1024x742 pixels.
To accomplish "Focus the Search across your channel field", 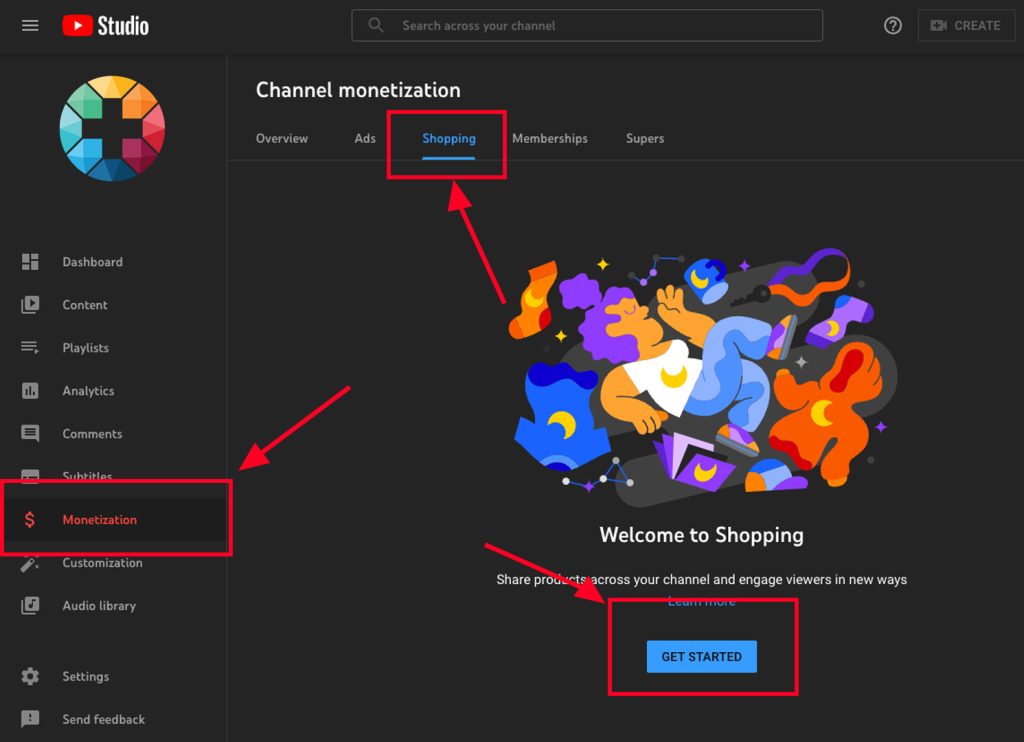I will point(587,25).
